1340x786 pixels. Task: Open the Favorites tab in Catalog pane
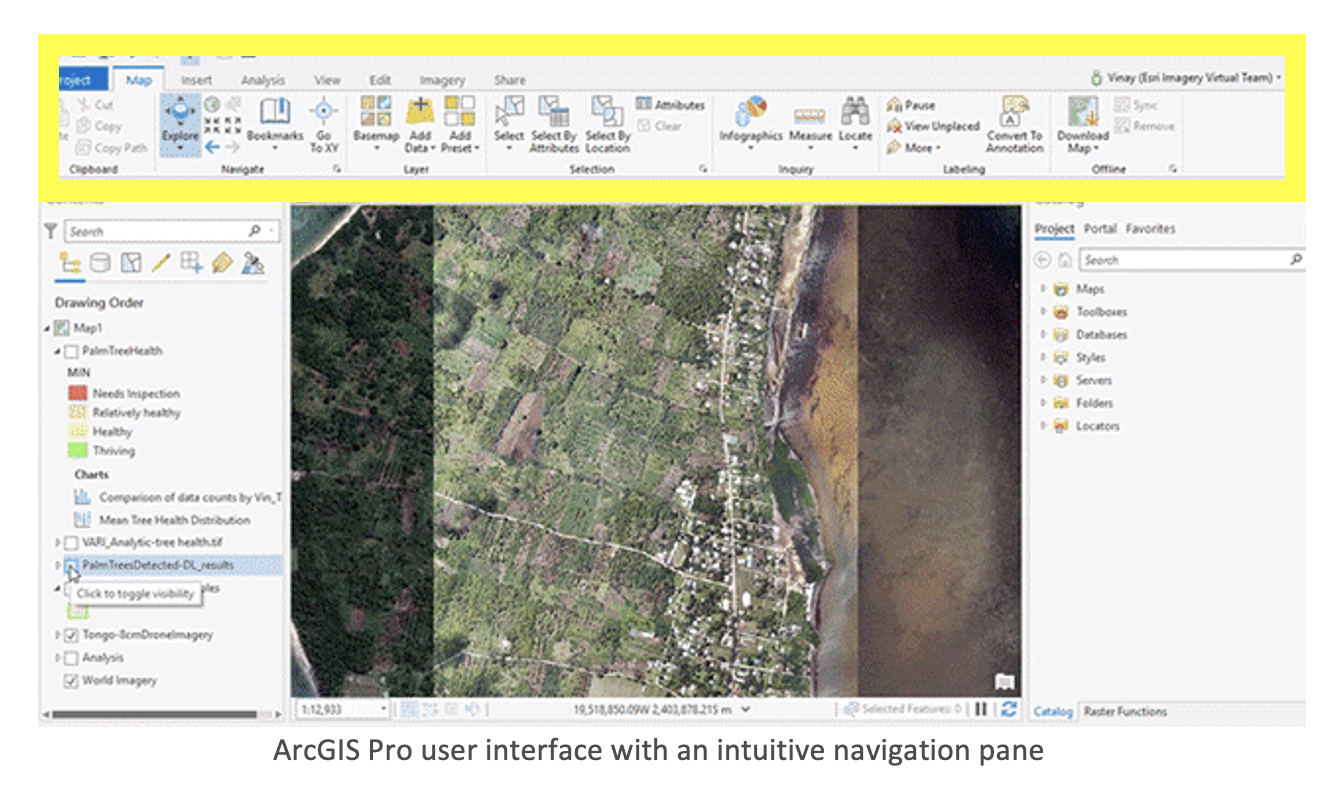(1151, 229)
